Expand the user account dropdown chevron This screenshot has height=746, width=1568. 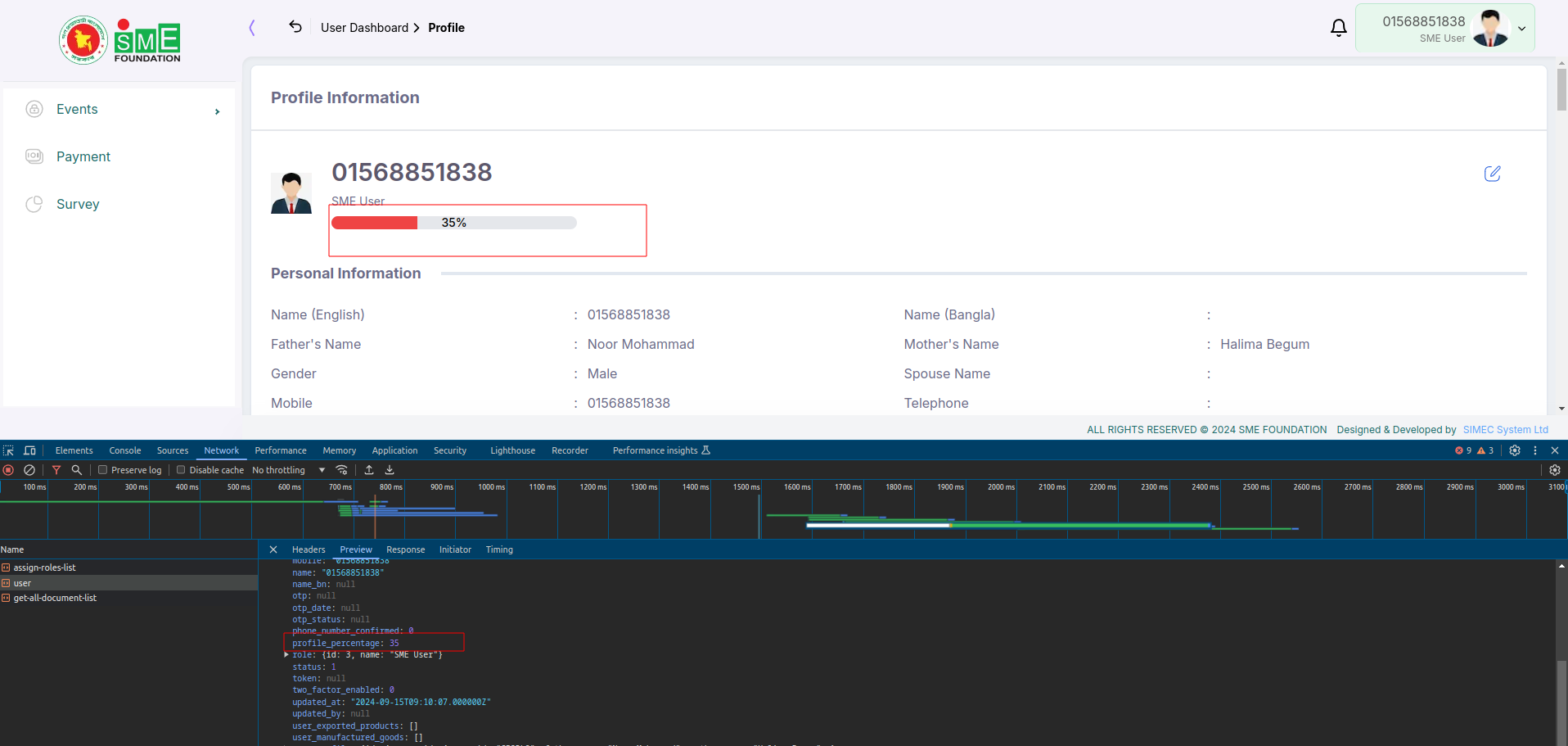coord(1522,29)
